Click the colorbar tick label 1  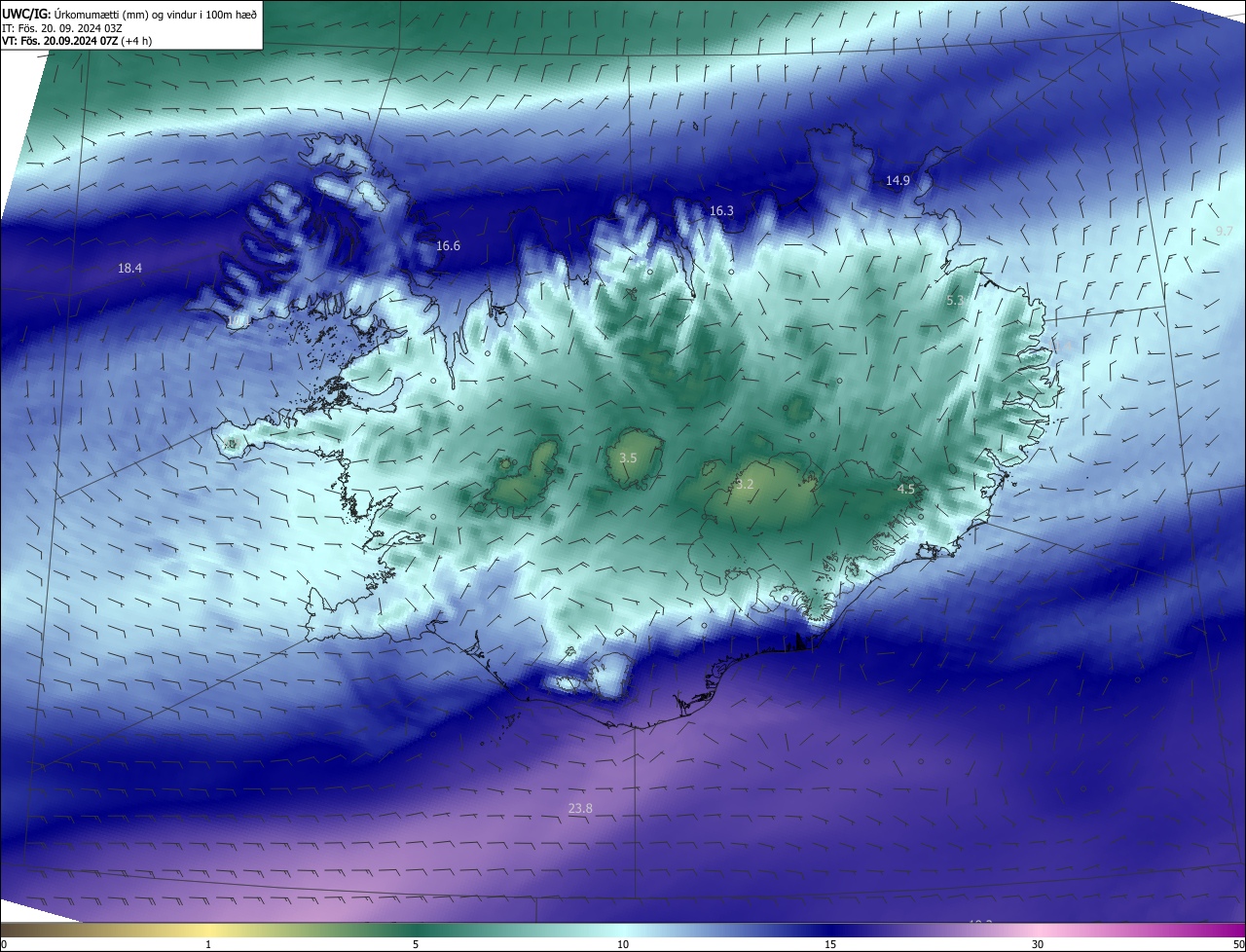(x=208, y=944)
